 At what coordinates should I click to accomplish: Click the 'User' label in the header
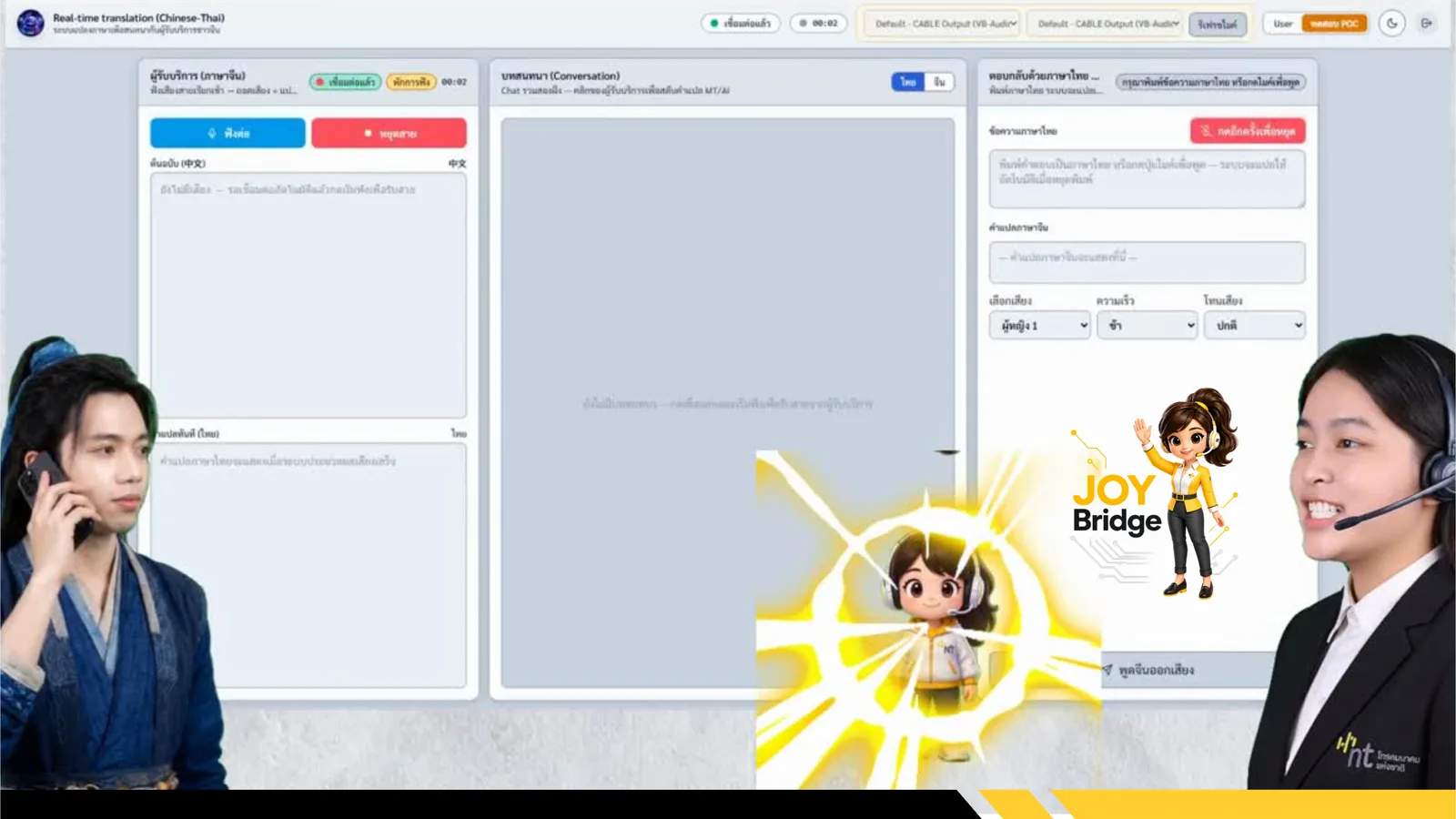coord(1283,24)
